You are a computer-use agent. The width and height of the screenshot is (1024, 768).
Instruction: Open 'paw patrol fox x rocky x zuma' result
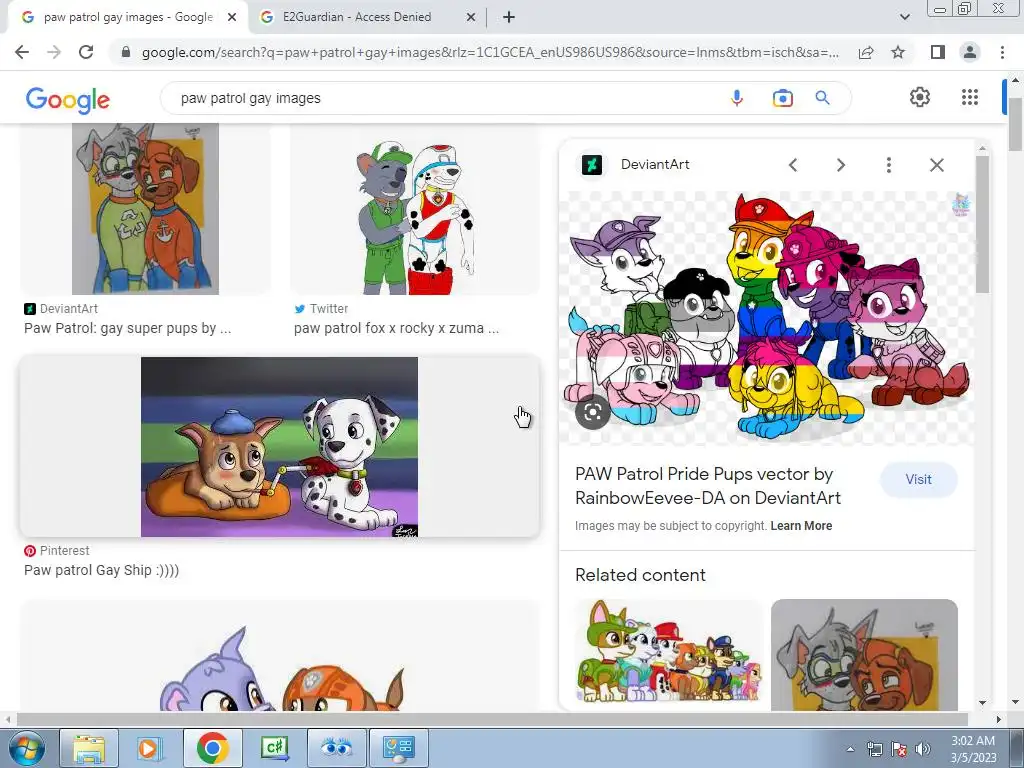[x=396, y=328]
